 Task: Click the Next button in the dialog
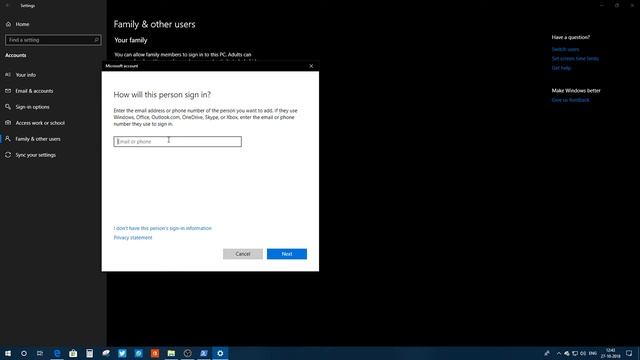point(287,254)
